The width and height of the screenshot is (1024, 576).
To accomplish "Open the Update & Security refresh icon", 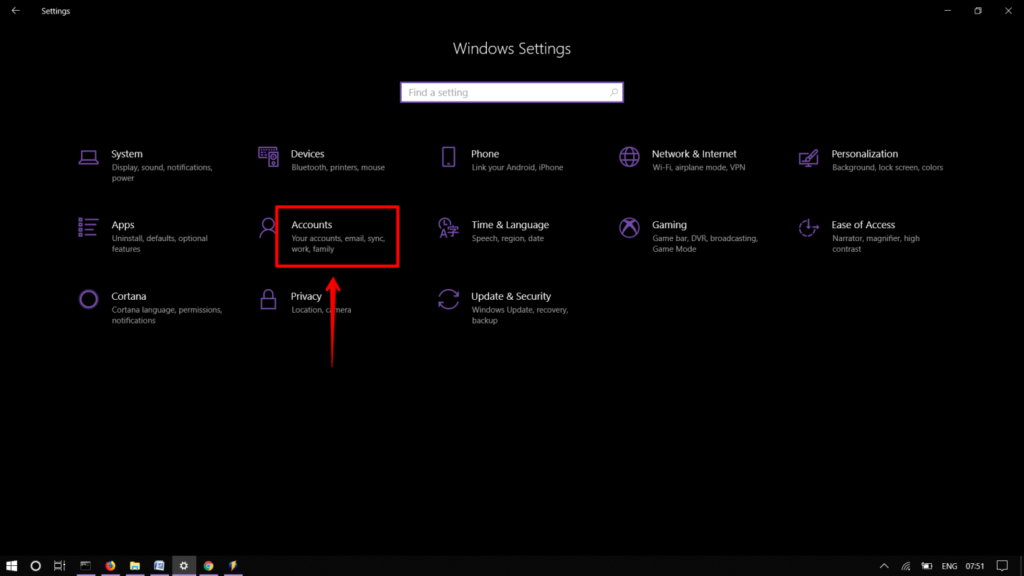I will click(448, 299).
